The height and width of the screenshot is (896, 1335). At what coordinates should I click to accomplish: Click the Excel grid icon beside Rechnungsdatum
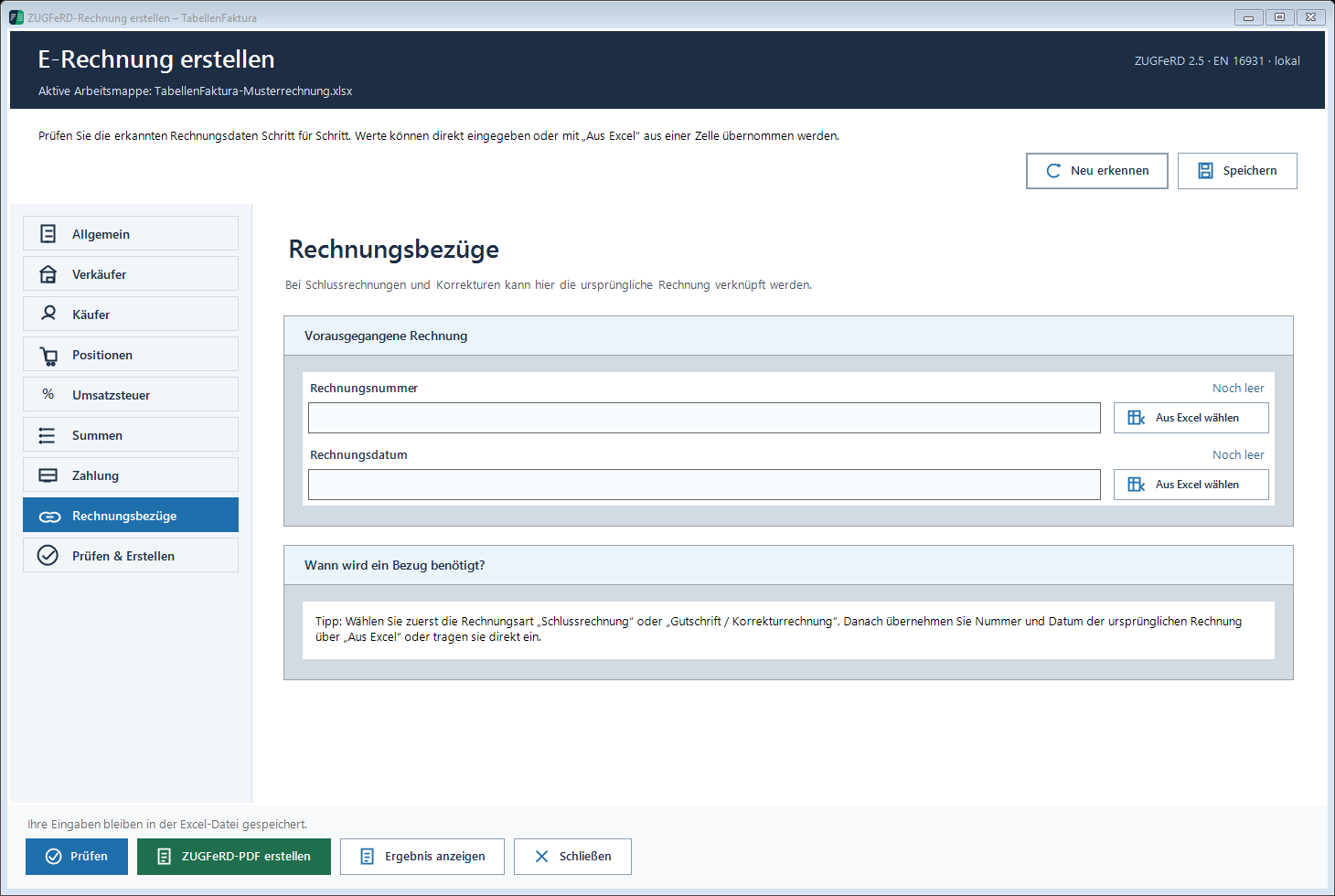[x=1137, y=485]
